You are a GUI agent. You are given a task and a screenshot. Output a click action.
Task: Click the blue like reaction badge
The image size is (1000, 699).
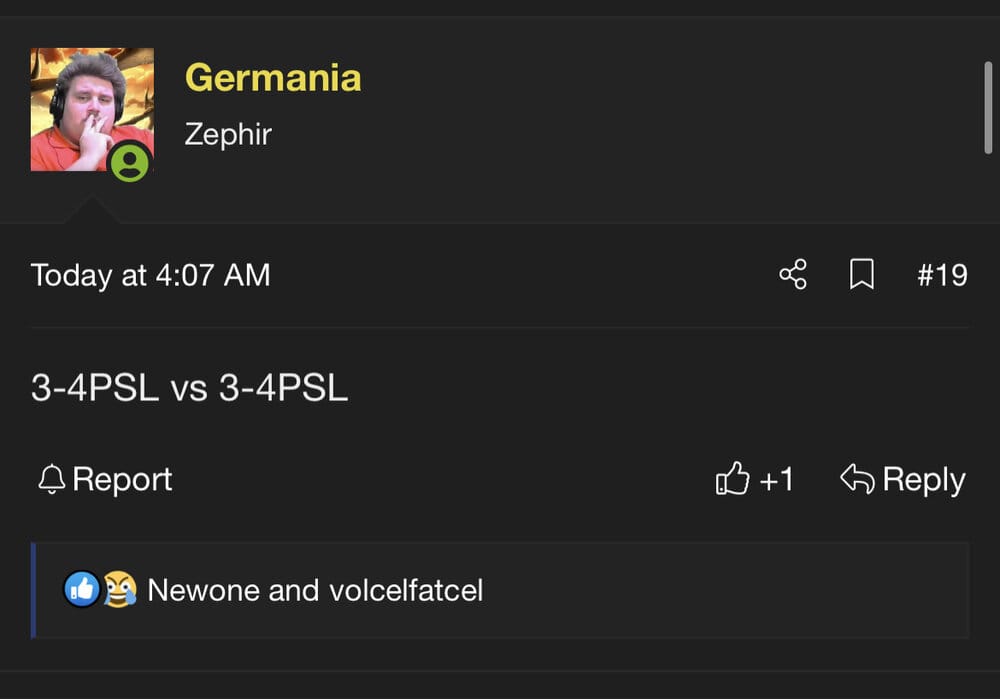tap(82, 589)
